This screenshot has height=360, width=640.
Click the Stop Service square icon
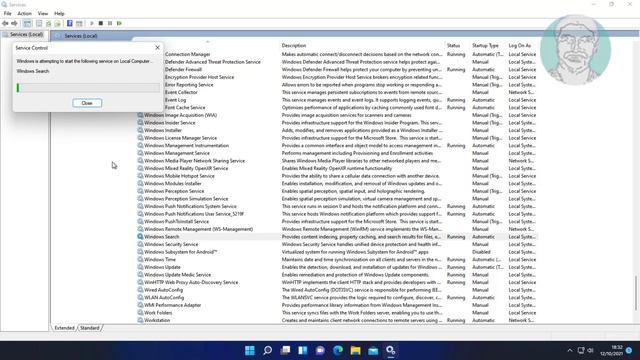coord(101,23)
